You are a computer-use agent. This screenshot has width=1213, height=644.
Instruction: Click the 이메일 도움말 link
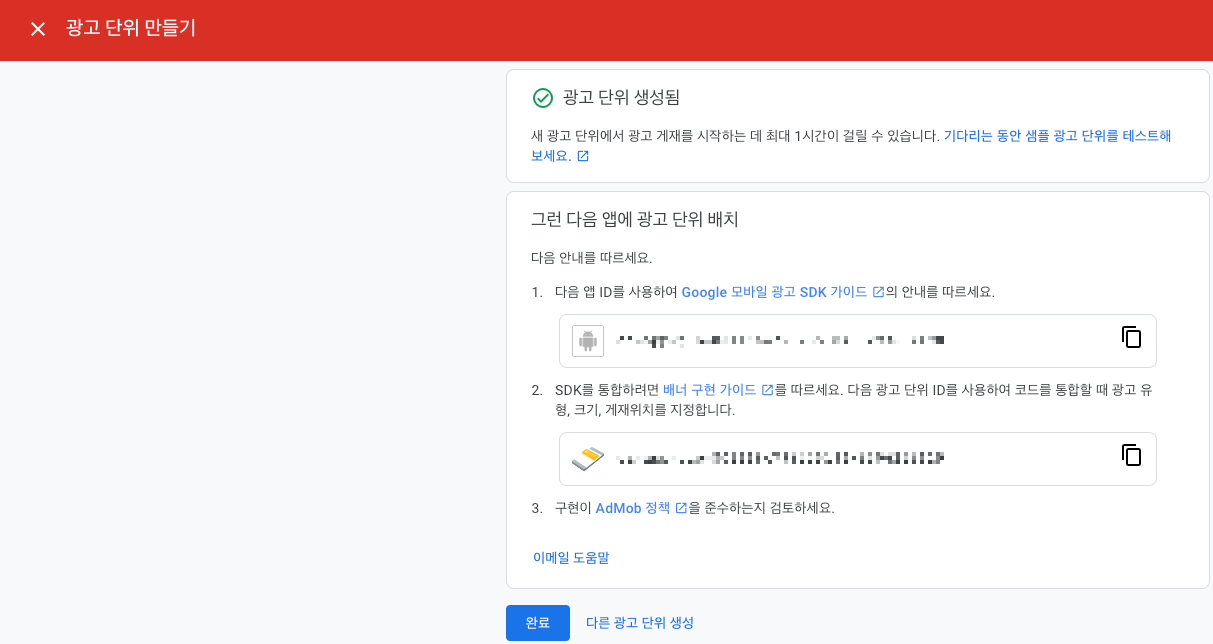point(571,558)
